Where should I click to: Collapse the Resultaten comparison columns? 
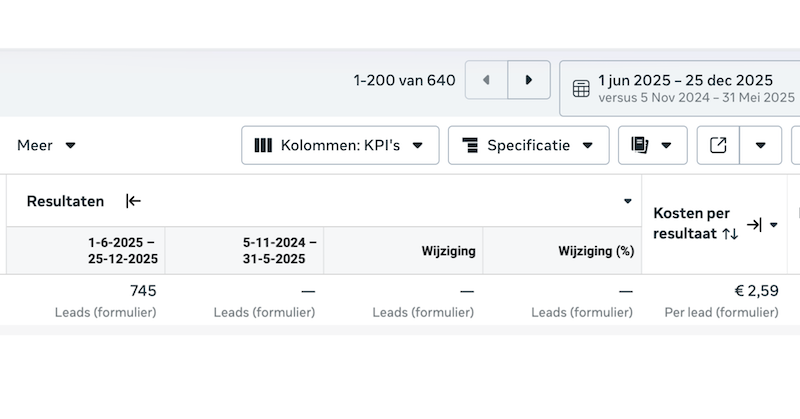[x=133, y=201]
